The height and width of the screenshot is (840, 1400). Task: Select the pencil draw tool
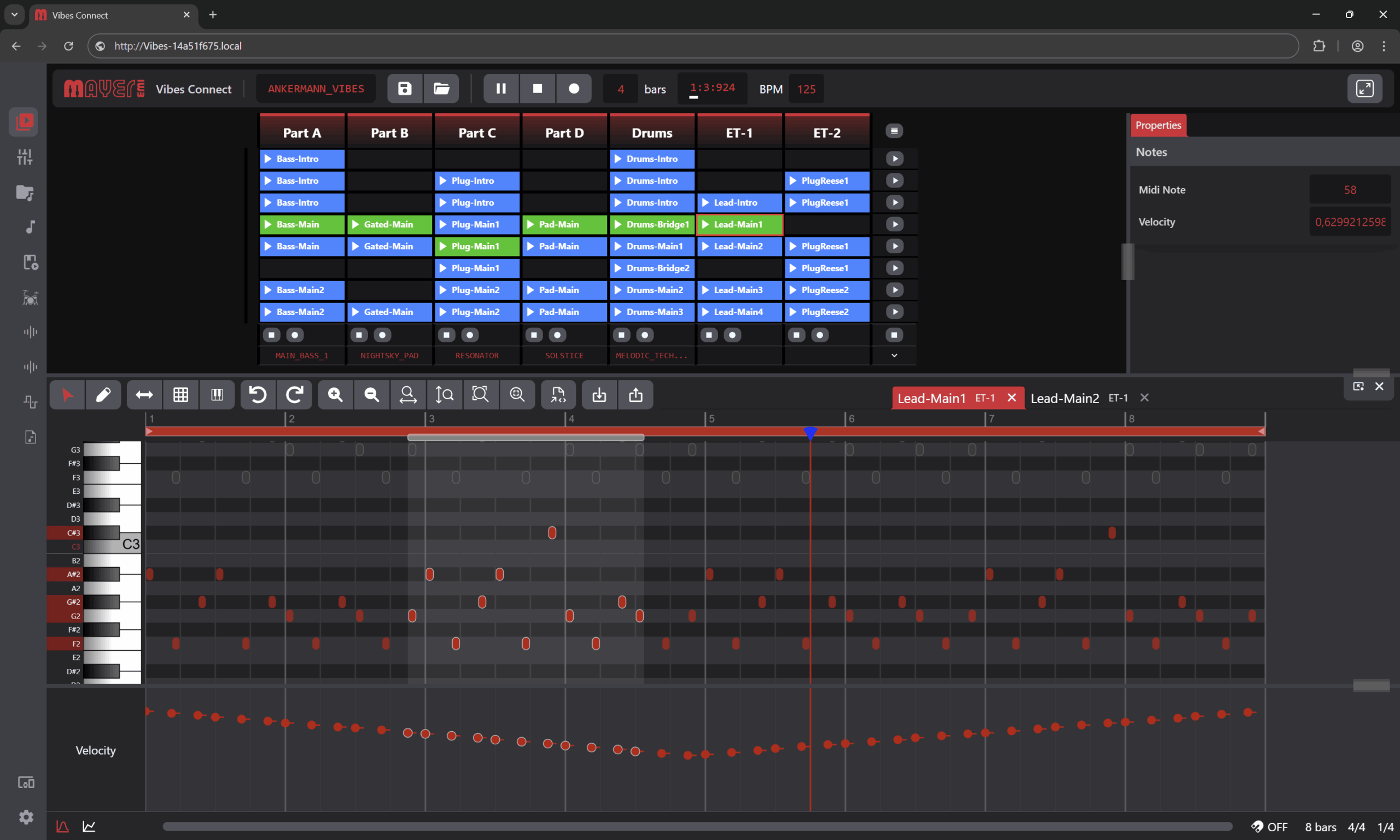pos(103,394)
